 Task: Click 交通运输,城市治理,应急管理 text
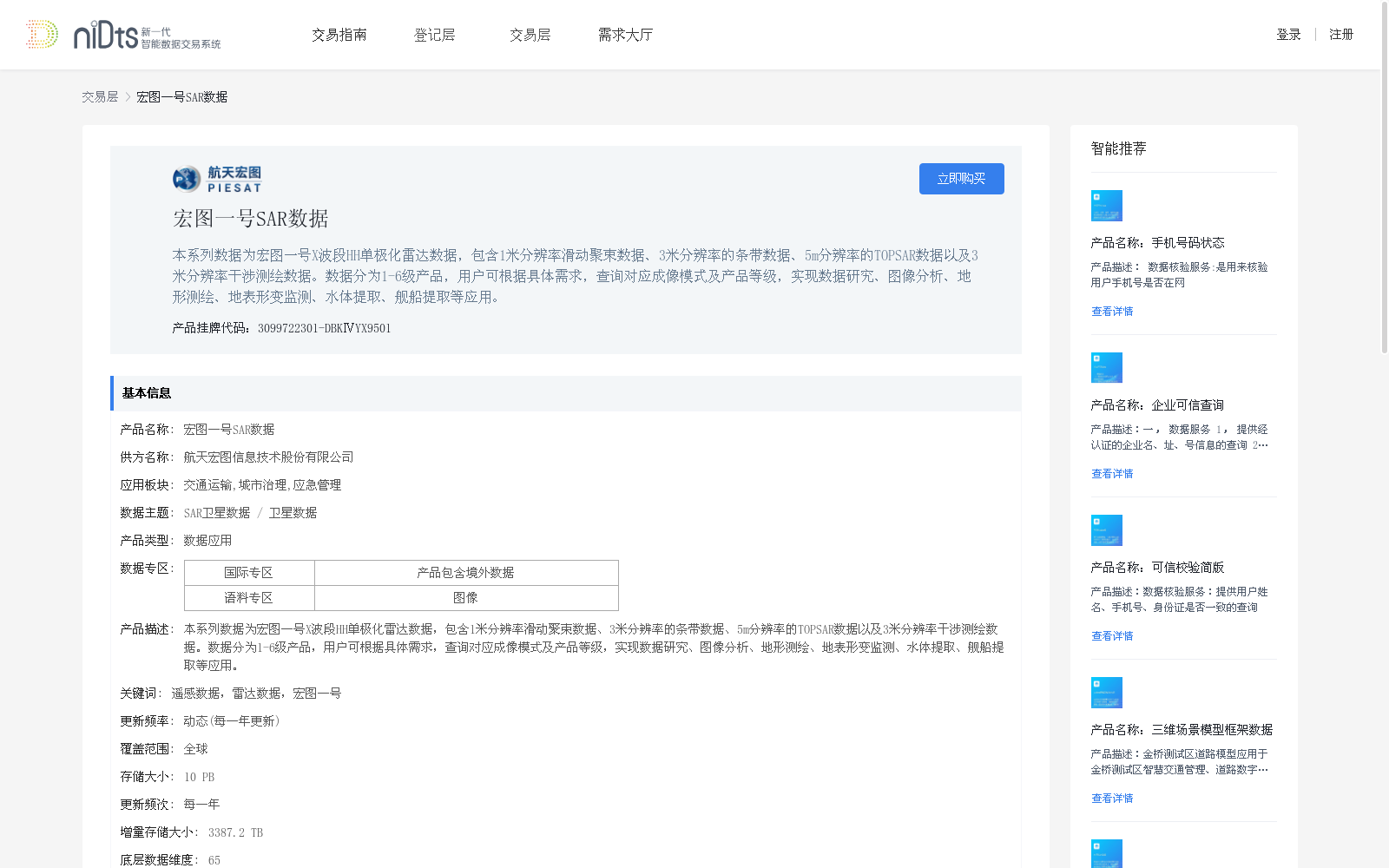[262, 485]
